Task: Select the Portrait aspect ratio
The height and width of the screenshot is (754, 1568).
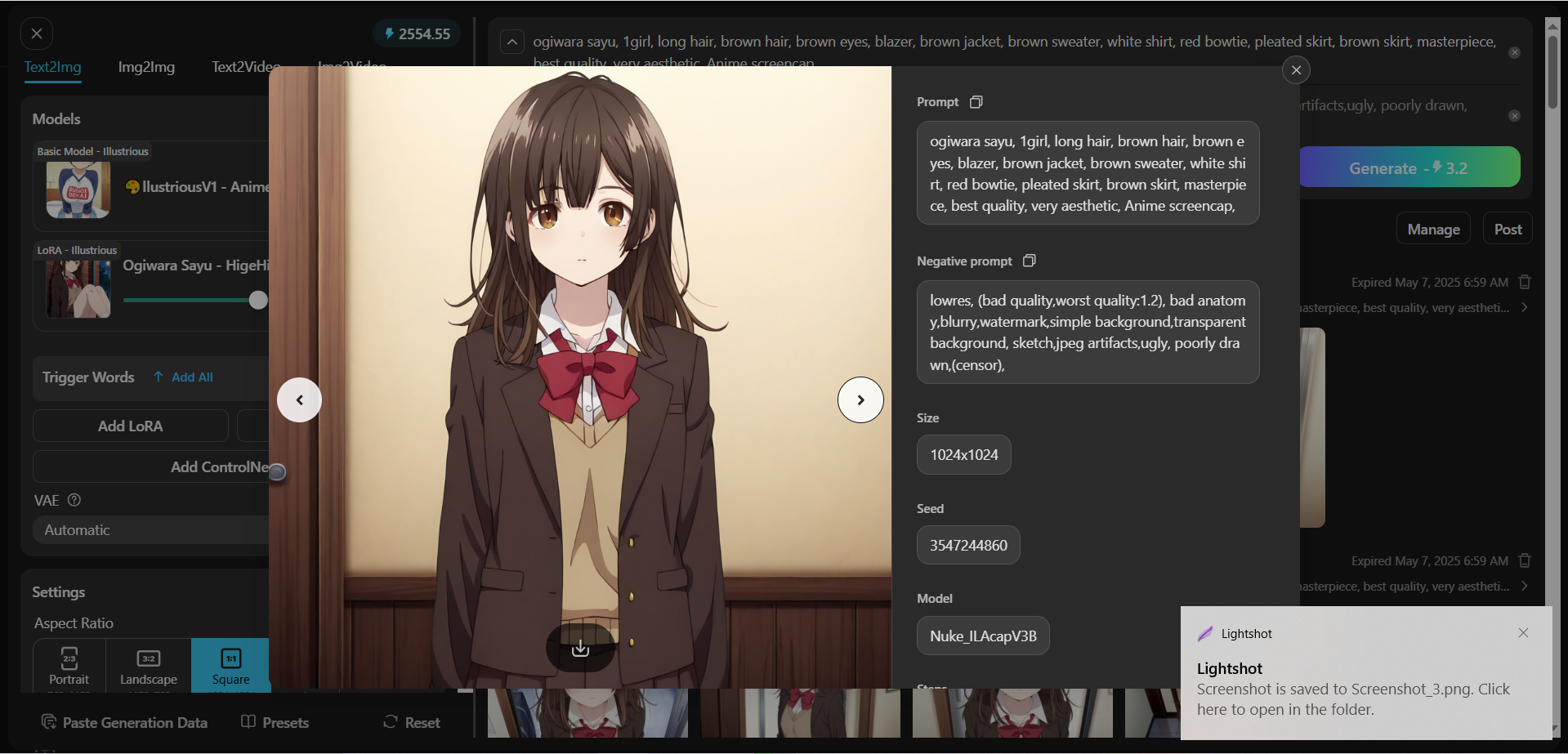Action: pyautogui.click(x=69, y=666)
